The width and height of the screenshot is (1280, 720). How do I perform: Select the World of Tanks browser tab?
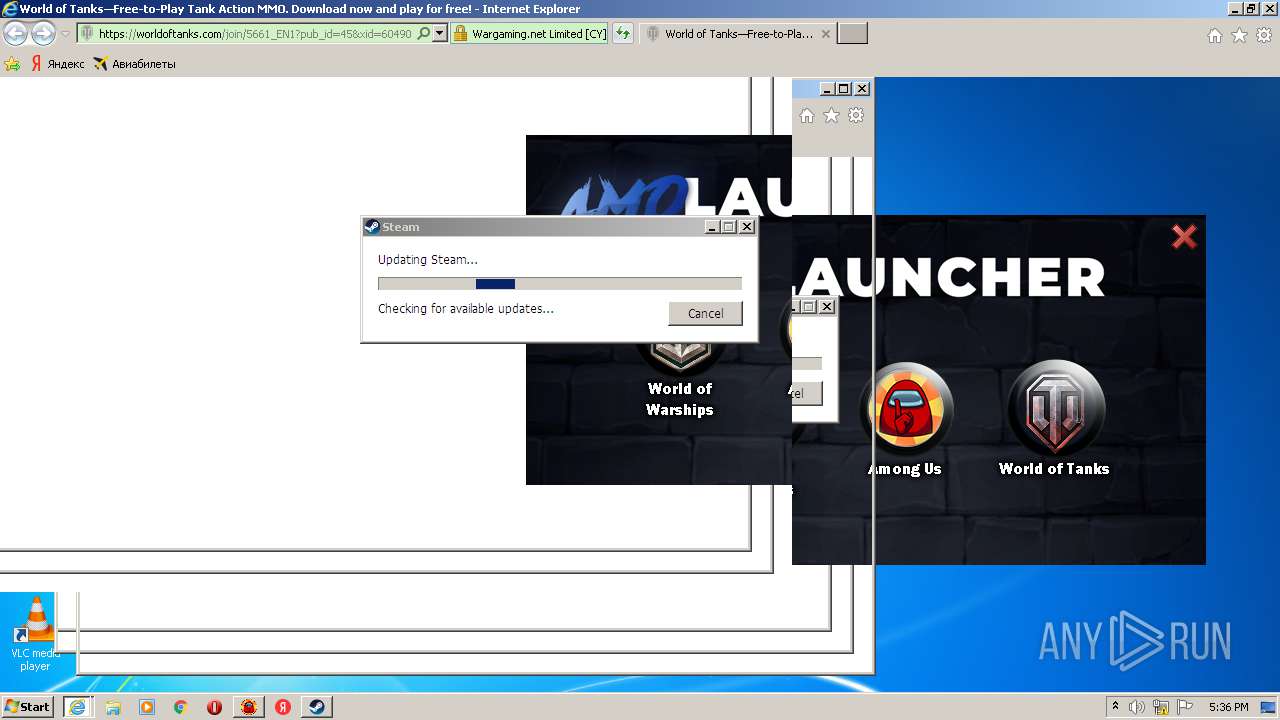tap(738, 33)
